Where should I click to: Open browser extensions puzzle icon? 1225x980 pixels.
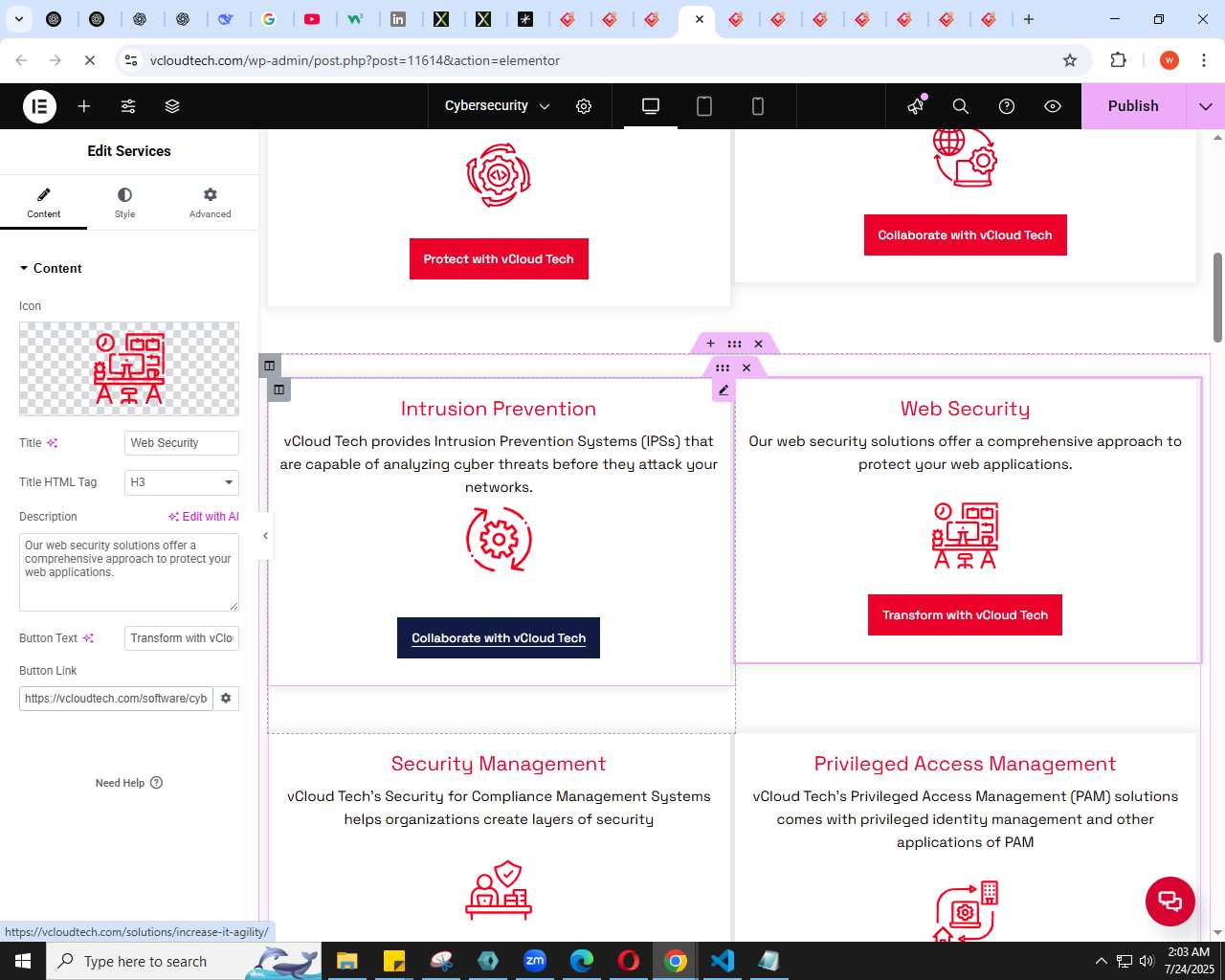coord(1118,60)
